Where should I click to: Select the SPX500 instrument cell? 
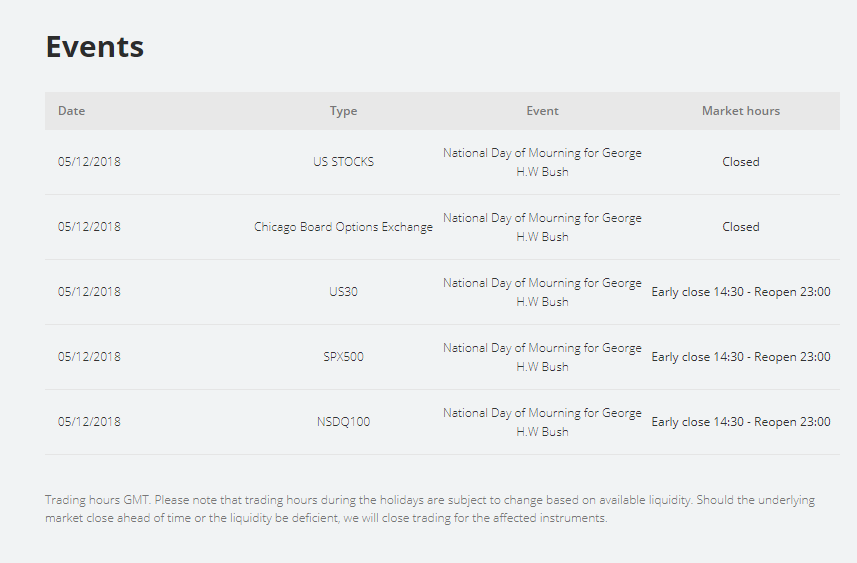343,357
